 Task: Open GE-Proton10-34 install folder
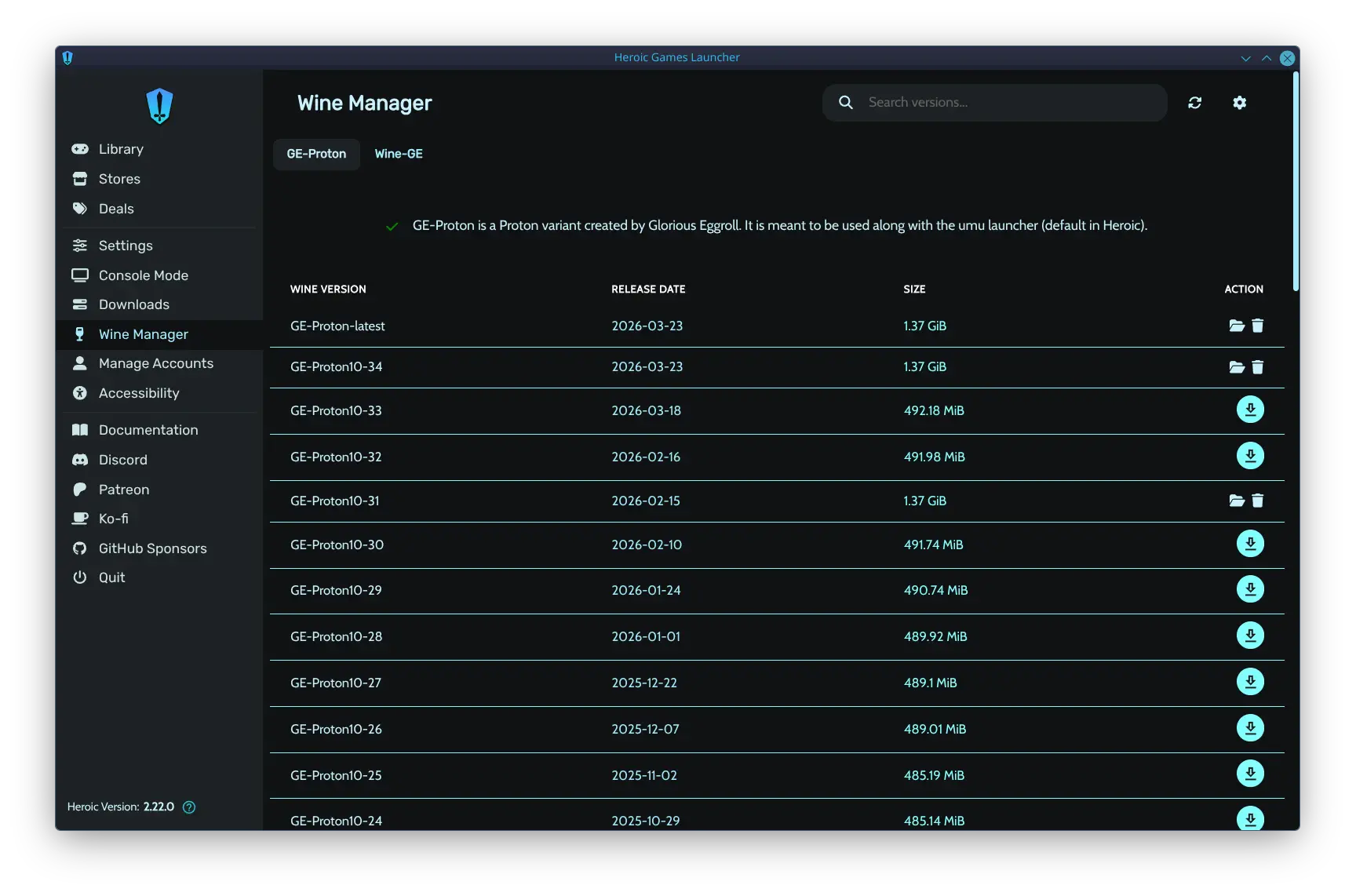(x=1237, y=366)
